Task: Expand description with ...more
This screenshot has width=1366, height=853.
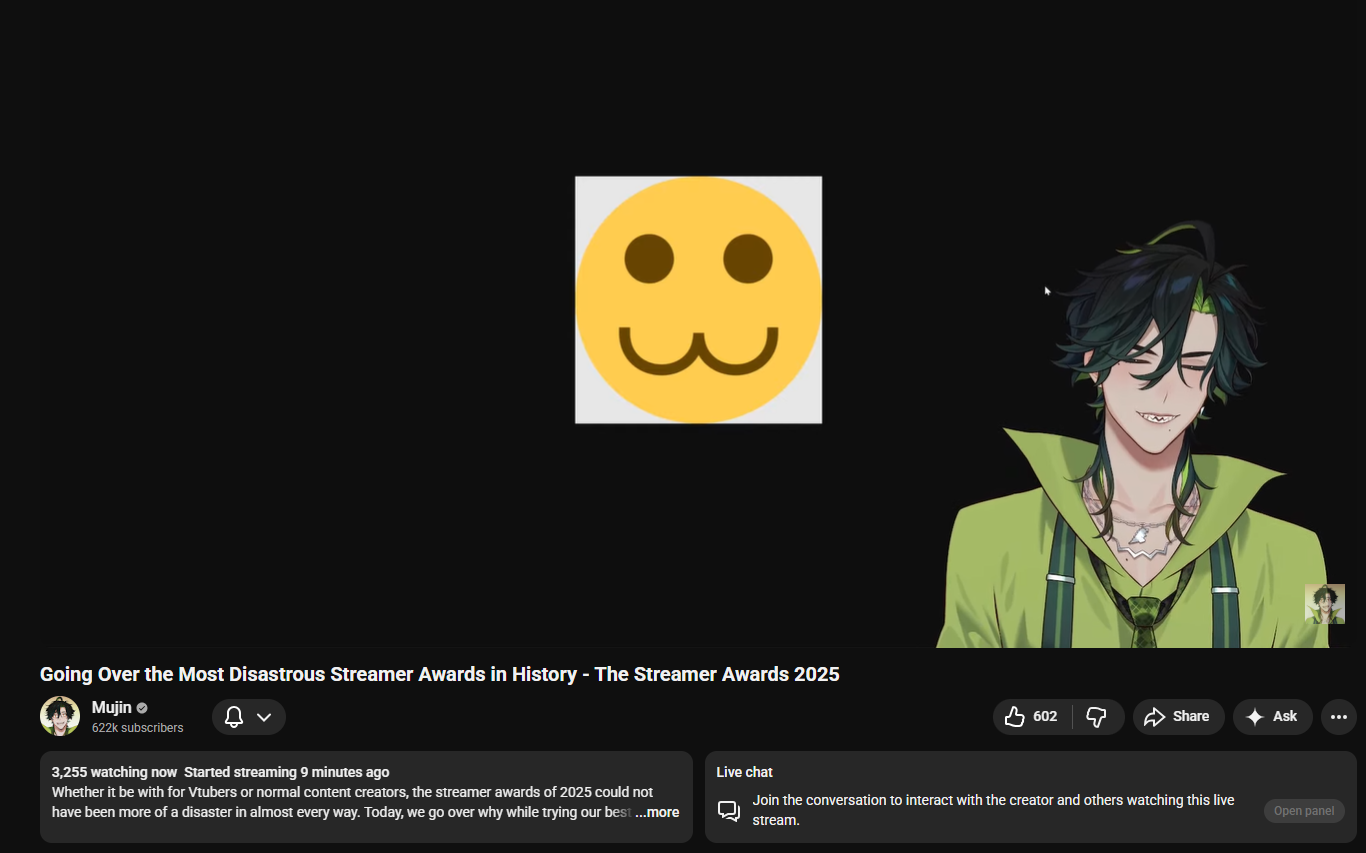Action: [x=657, y=812]
